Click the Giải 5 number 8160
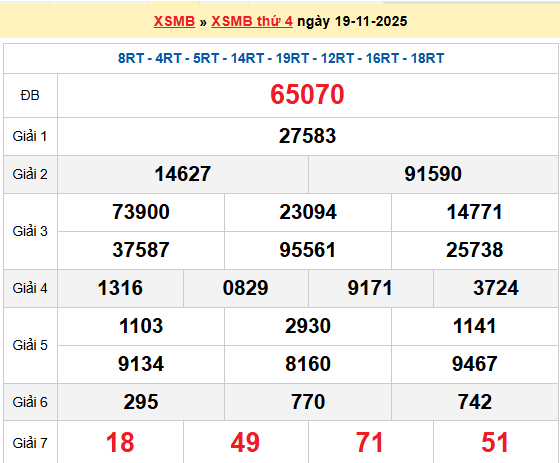Image resolution: width=560 pixels, height=463 pixels. pos(308,364)
